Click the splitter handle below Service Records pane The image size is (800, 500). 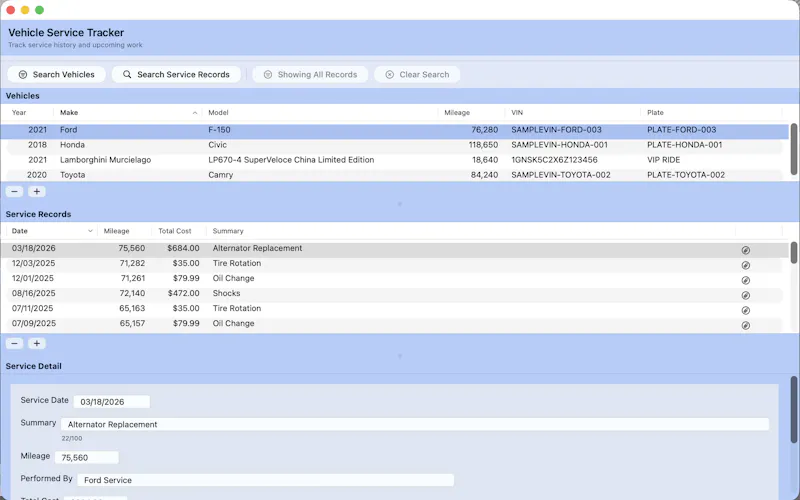coord(400,356)
